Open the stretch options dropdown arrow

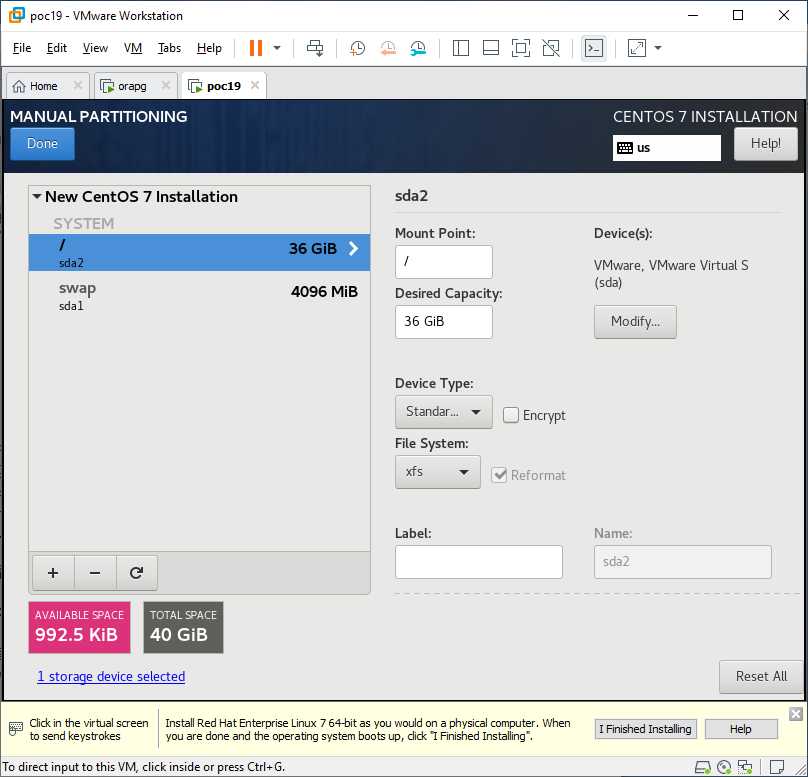click(x=658, y=48)
